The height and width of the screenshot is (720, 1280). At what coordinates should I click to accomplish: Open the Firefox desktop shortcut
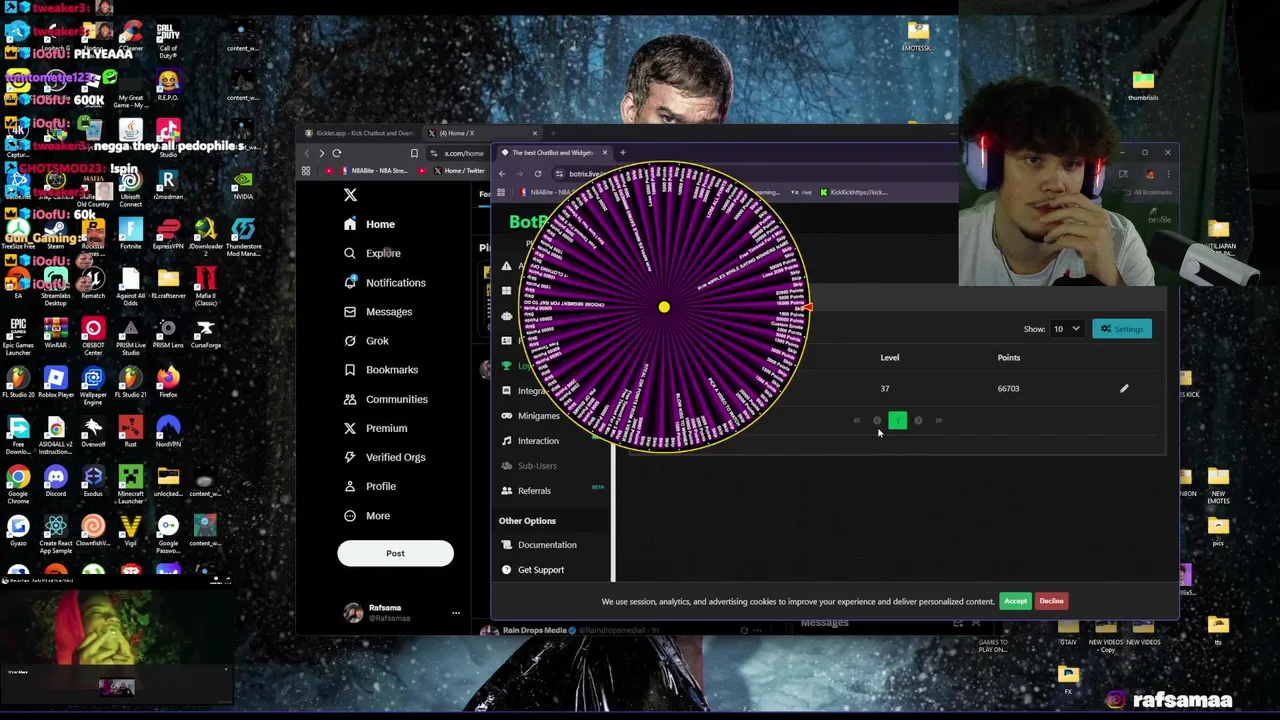pos(168,381)
